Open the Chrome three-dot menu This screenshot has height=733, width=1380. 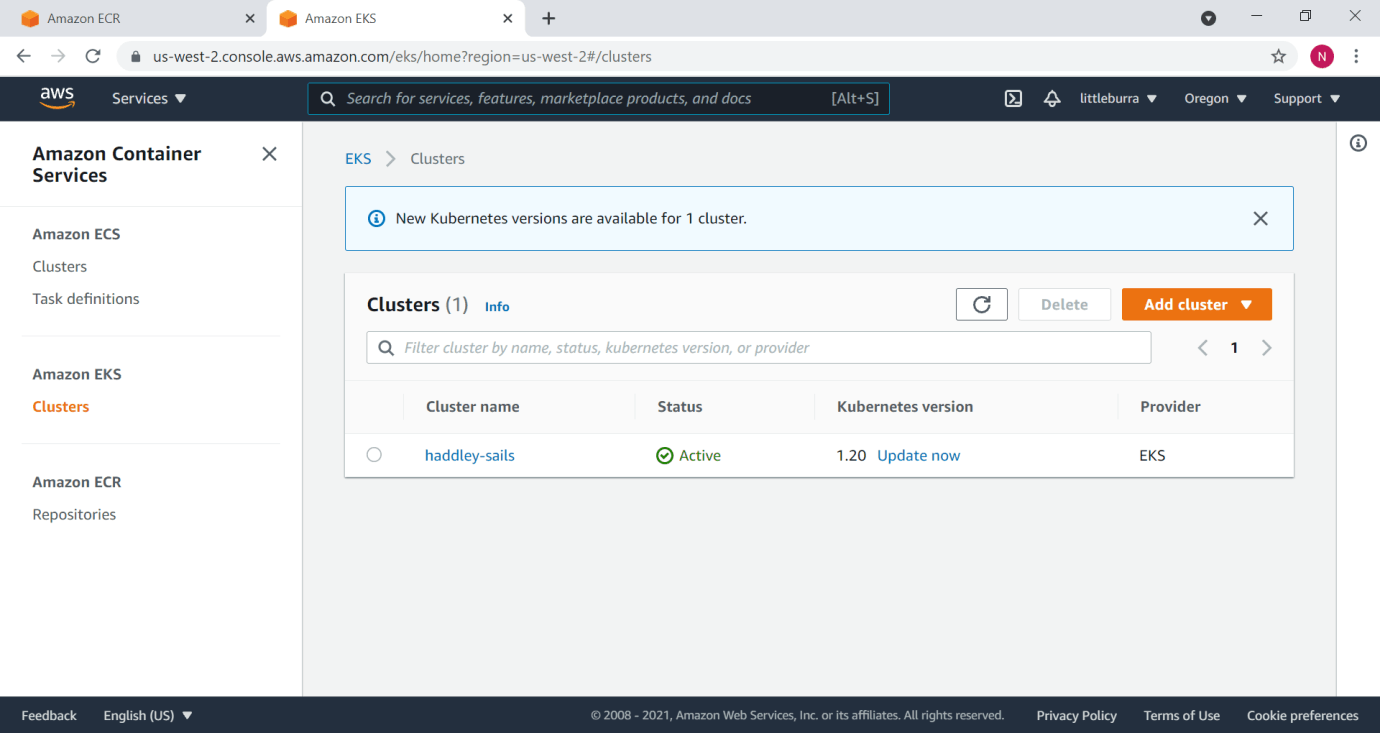pyautogui.click(x=1356, y=56)
